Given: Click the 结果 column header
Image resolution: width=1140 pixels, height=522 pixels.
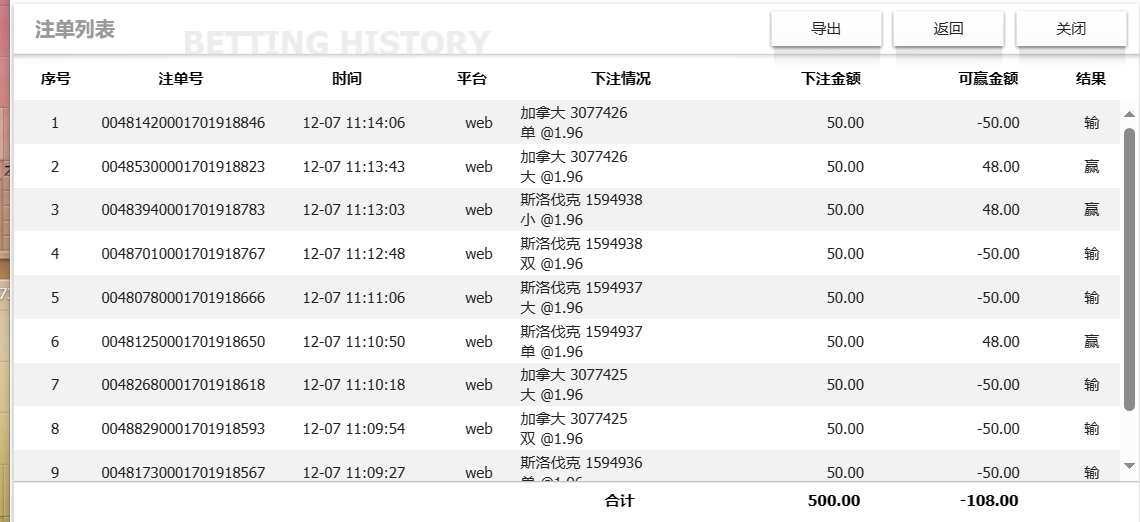Looking at the screenshot, I should point(1090,79).
